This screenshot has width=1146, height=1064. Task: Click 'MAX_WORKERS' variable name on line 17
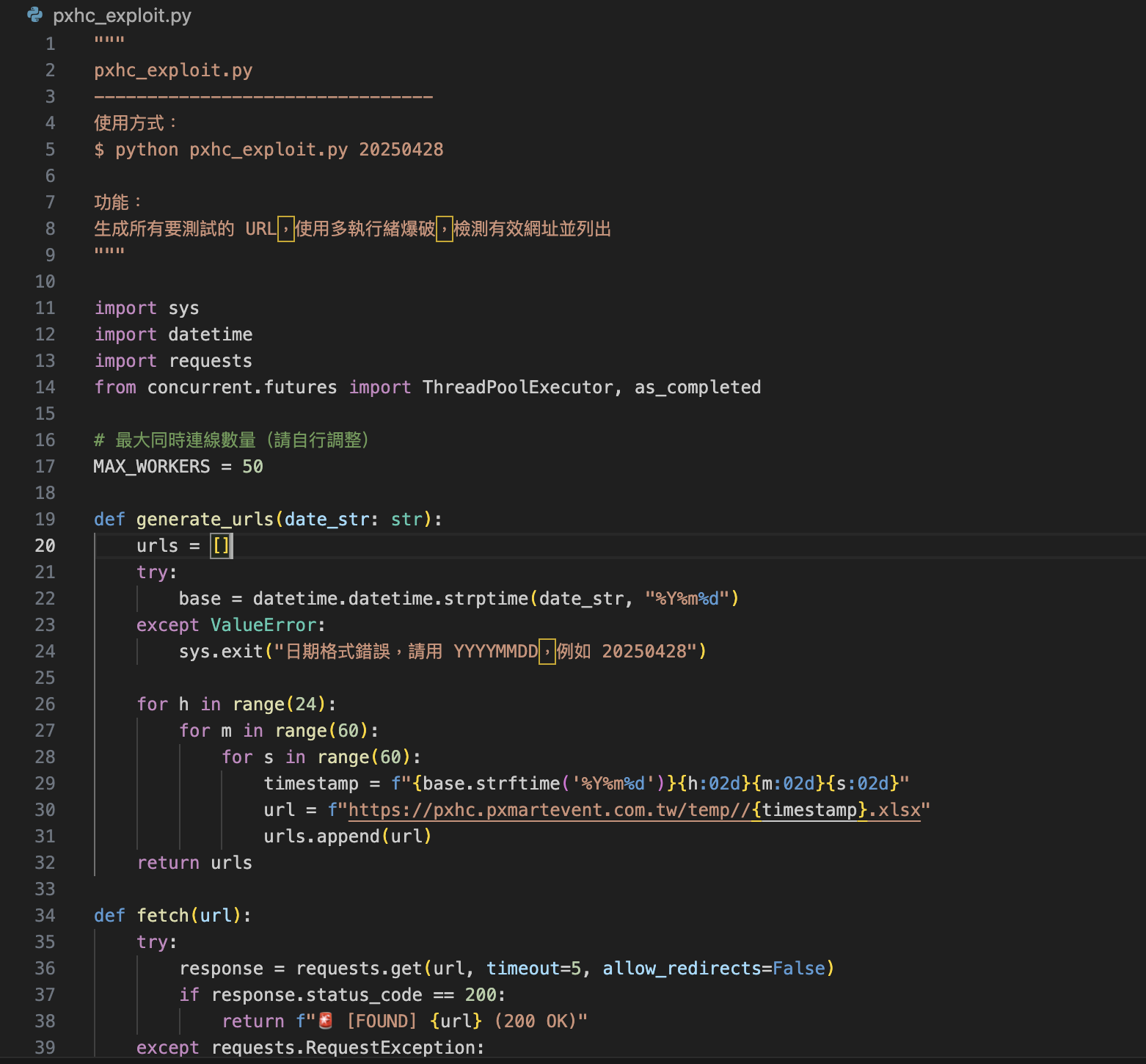point(152,467)
